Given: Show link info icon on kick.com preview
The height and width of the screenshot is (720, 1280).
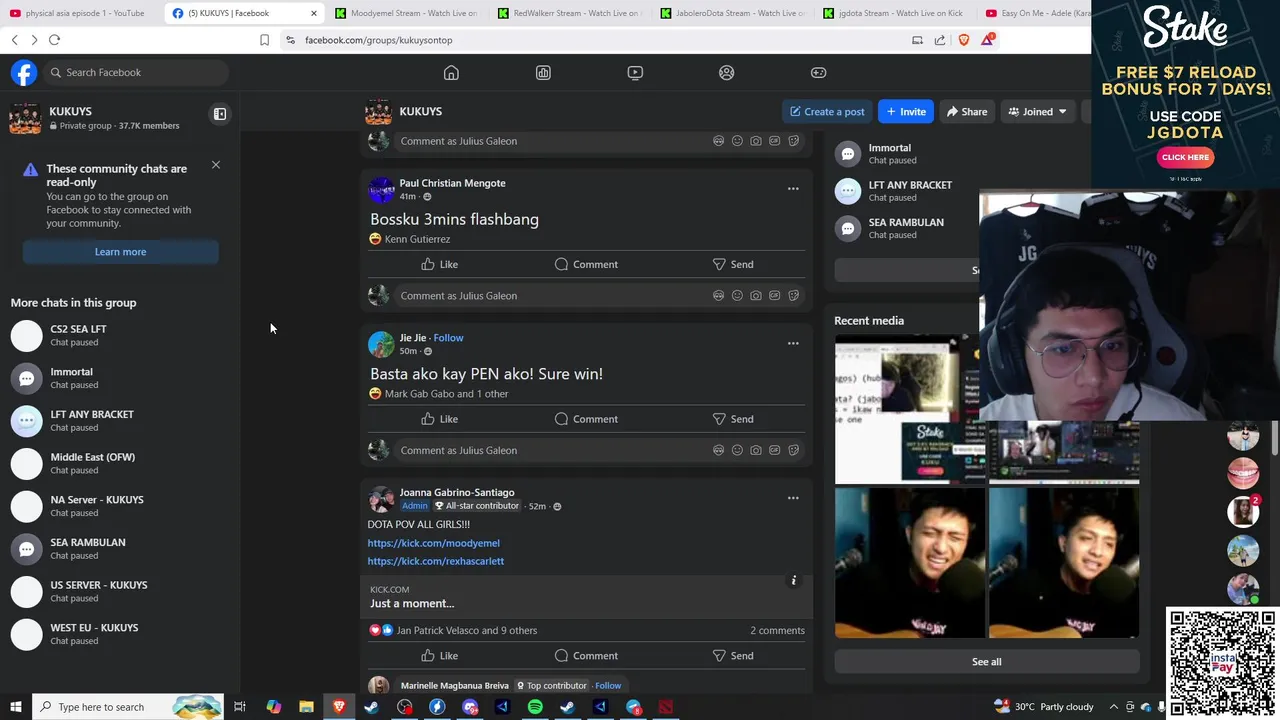Looking at the screenshot, I should pos(794,581).
